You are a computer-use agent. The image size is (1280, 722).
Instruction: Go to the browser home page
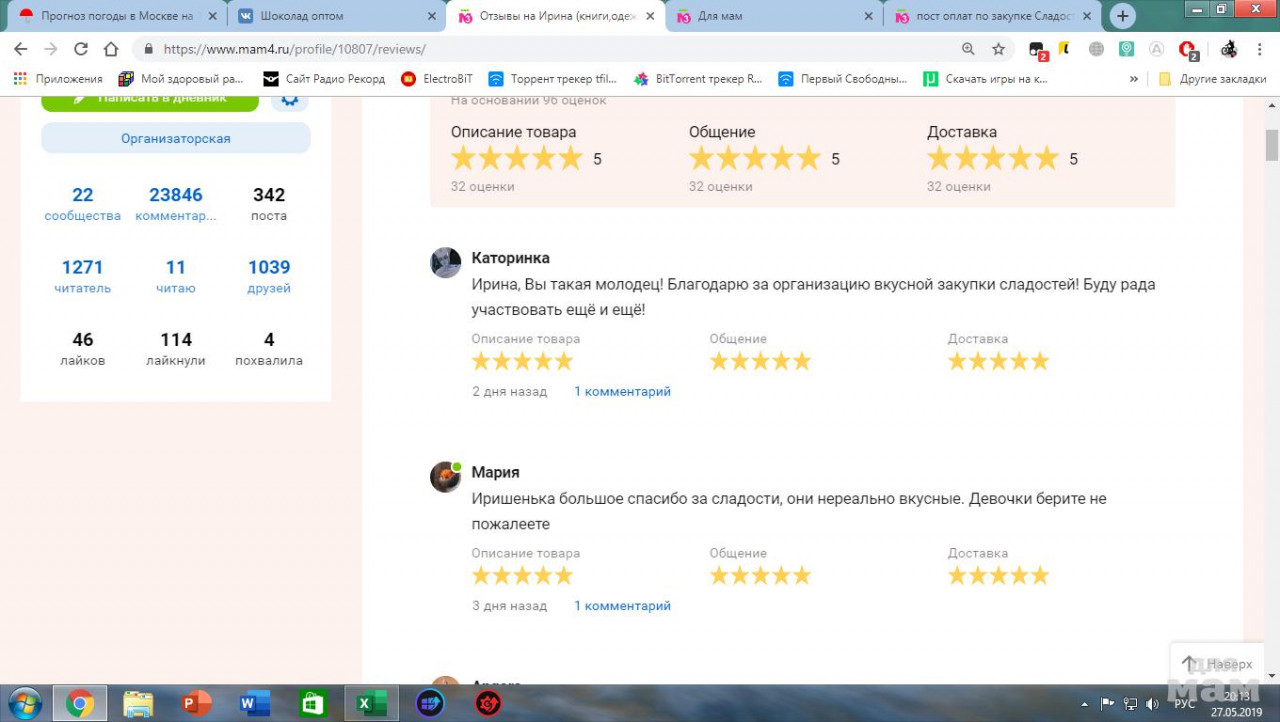click(x=111, y=49)
